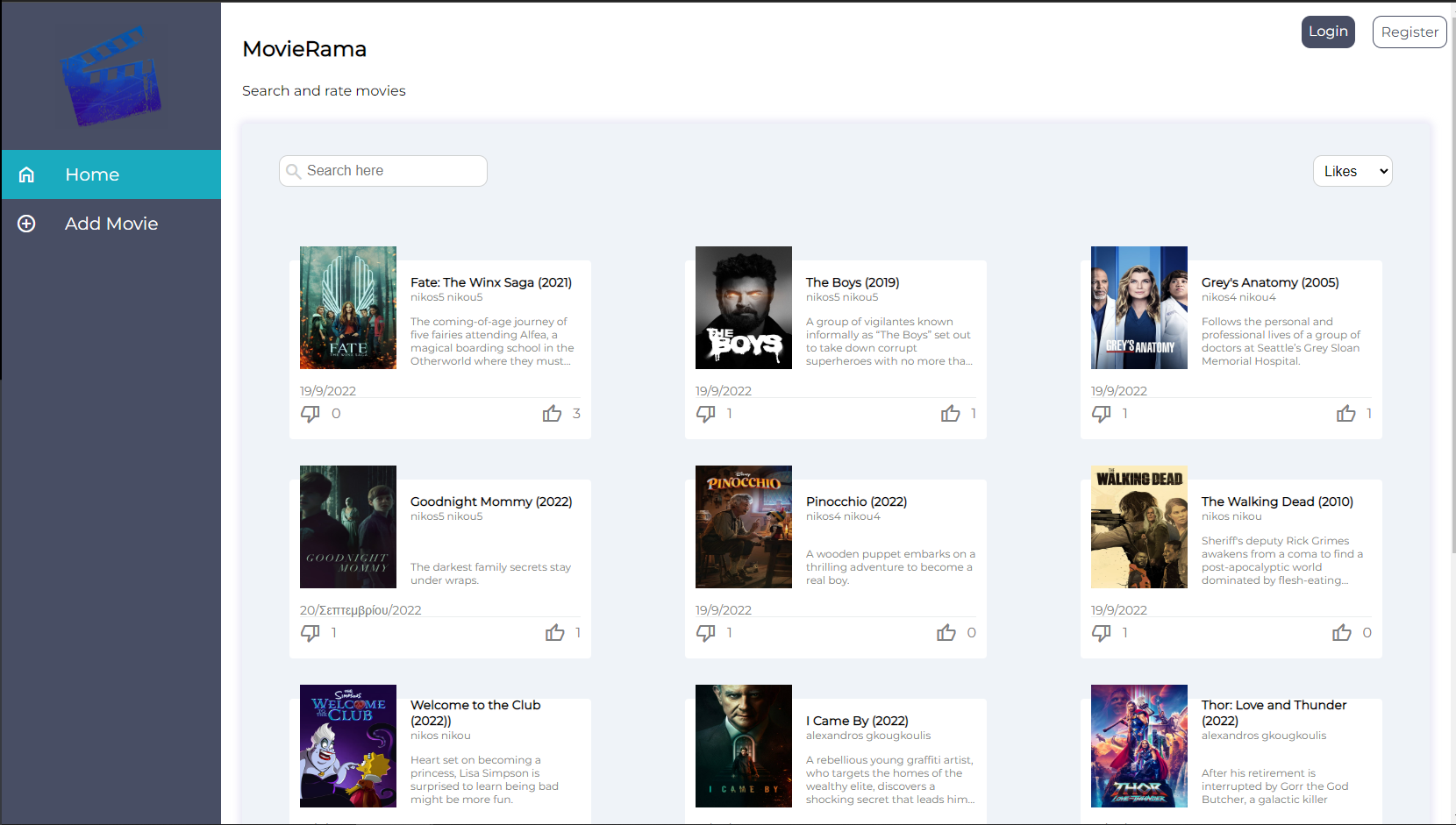Toggle dislike on Pinocchio
The width and height of the screenshot is (1456, 825).
706,632
